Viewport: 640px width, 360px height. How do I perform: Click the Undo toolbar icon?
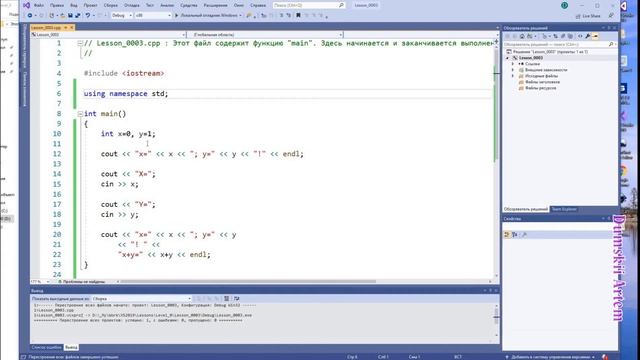click(x=87, y=16)
